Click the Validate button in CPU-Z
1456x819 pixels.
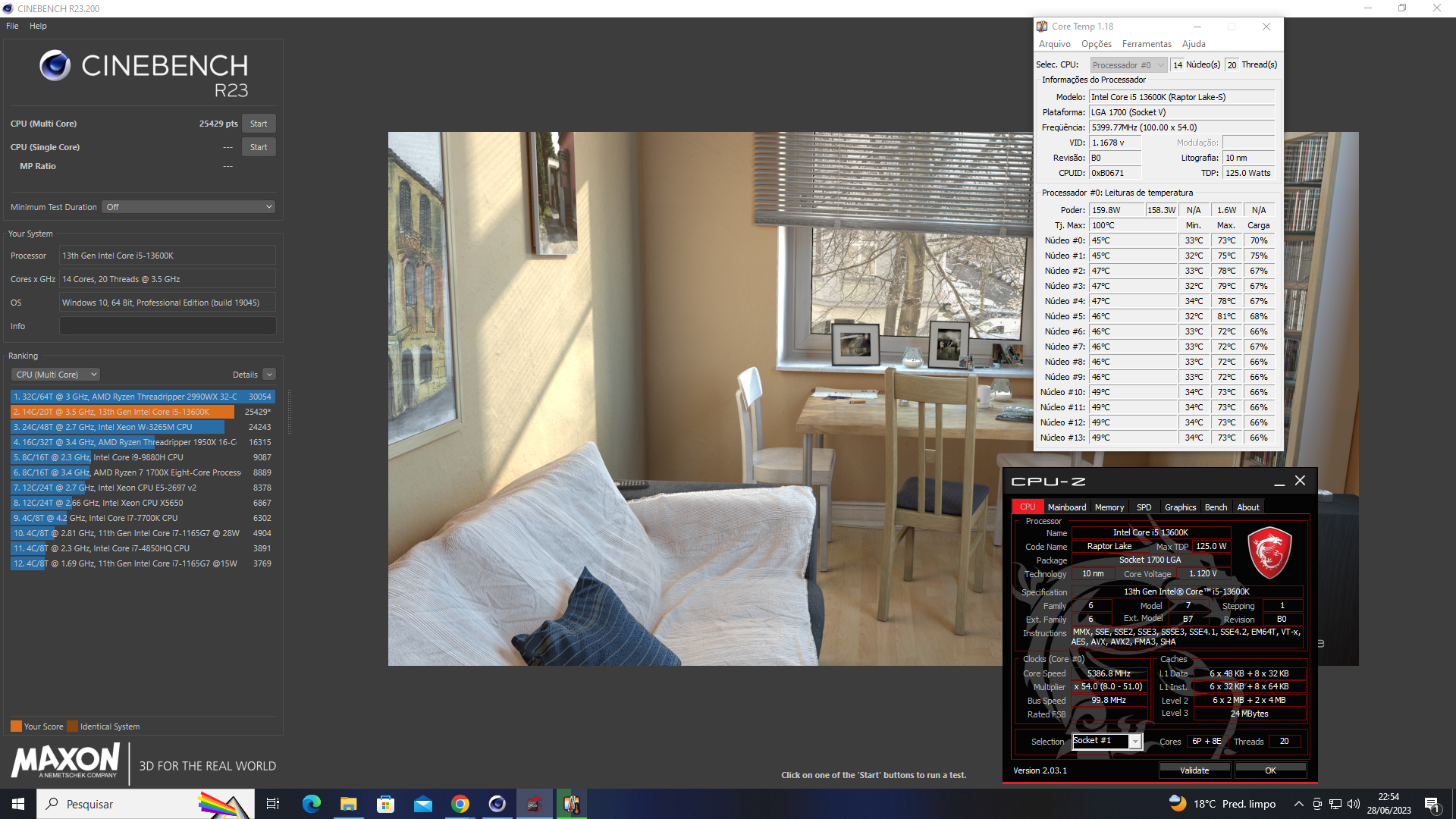1194,770
